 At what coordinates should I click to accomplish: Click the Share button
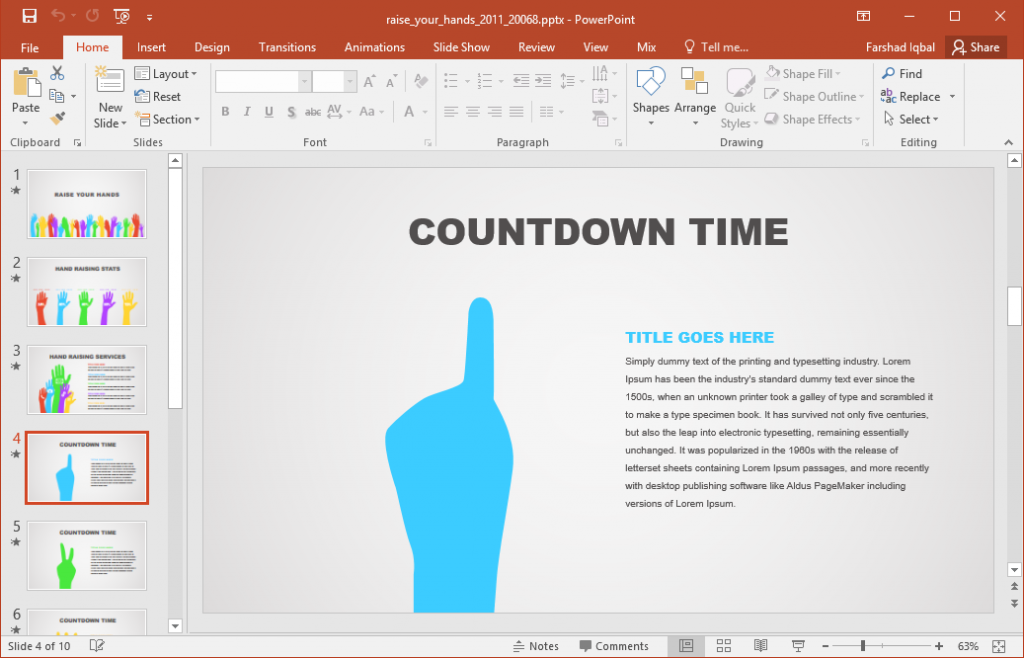pos(976,47)
